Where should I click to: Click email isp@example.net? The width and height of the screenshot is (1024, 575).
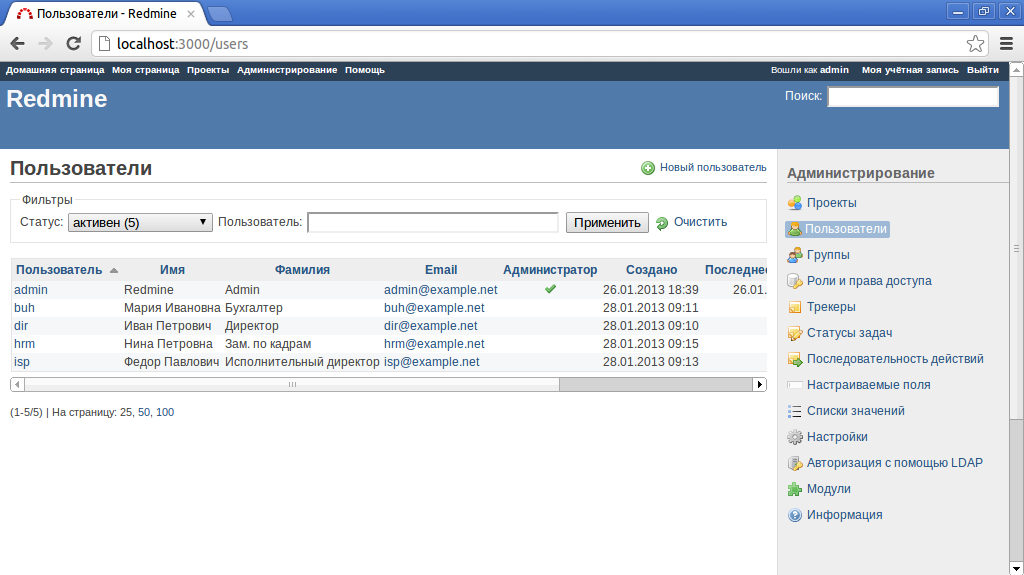(x=431, y=362)
